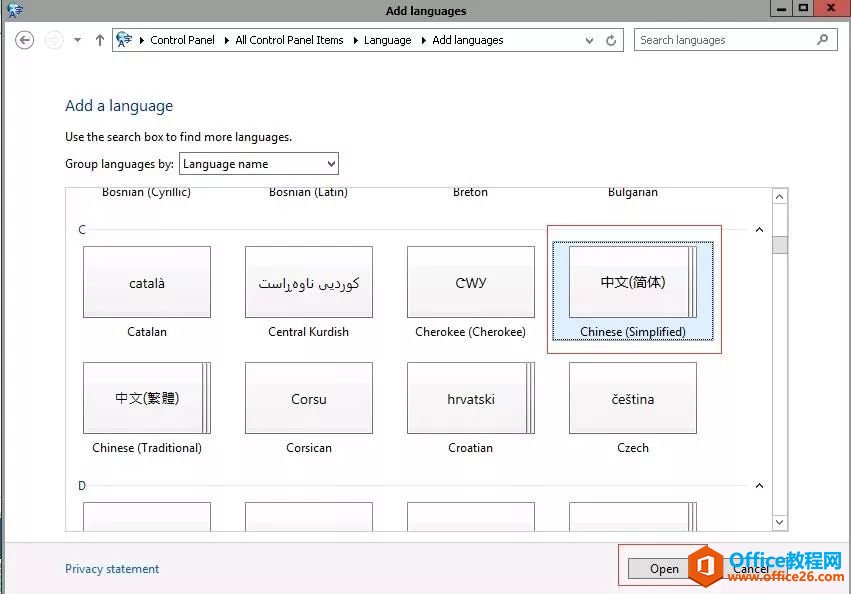The image size is (851, 594).
Task: Click the Breton label
Action: 471,192
